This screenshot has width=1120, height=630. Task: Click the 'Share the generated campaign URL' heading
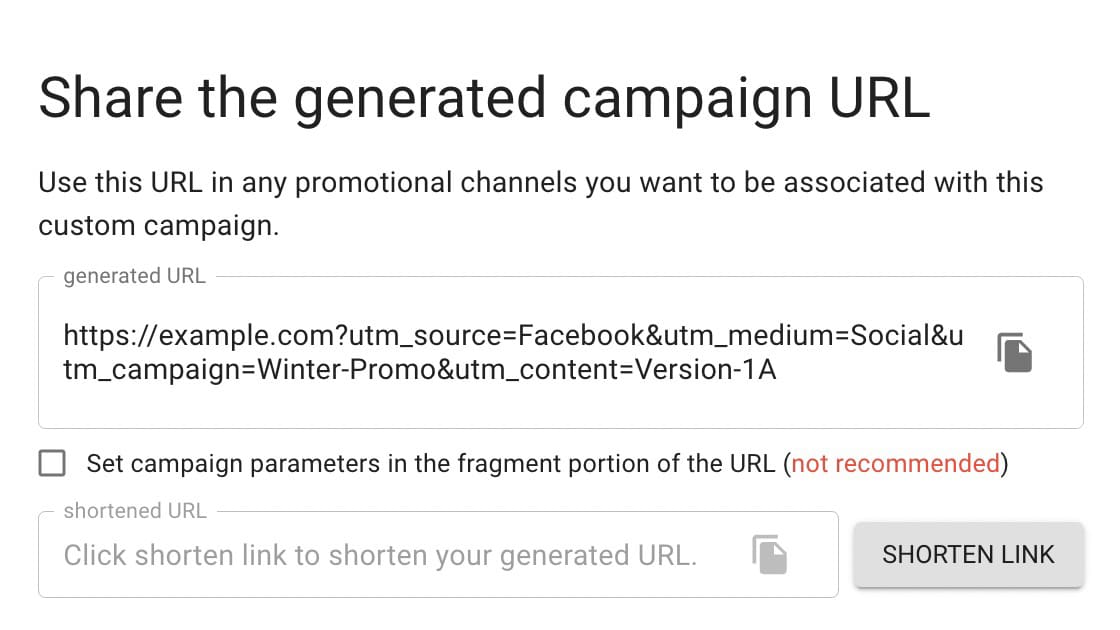484,98
